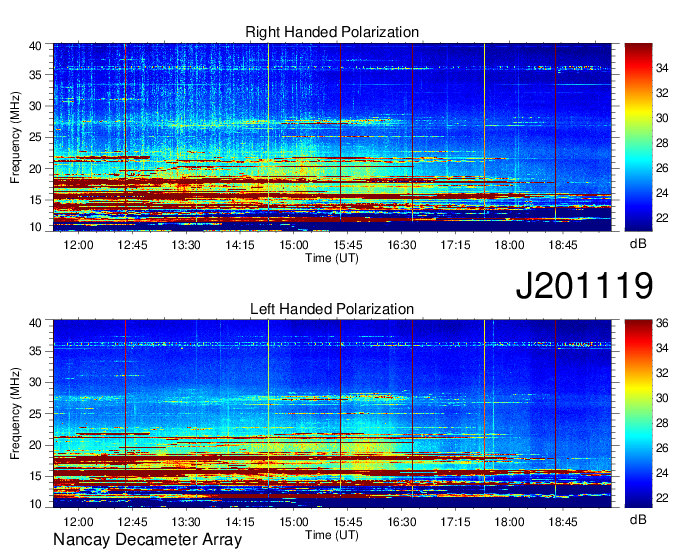Click '15:45' time tick on Right Handed plot
The height and width of the screenshot is (552, 680).
pos(348,245)
